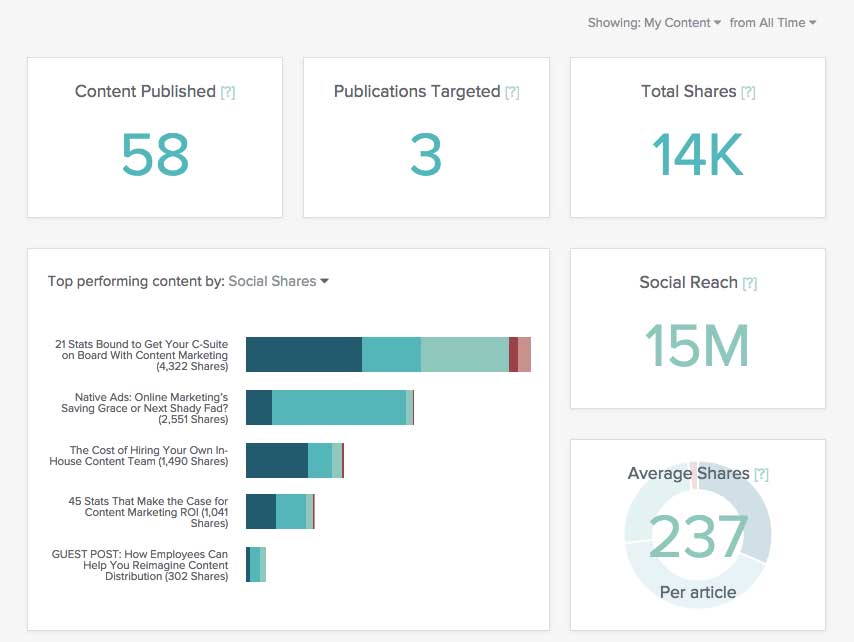Screen dimensions: 854x642
Task: Click dark red segment of 21 Stats bar
Action: click(513, 354)
